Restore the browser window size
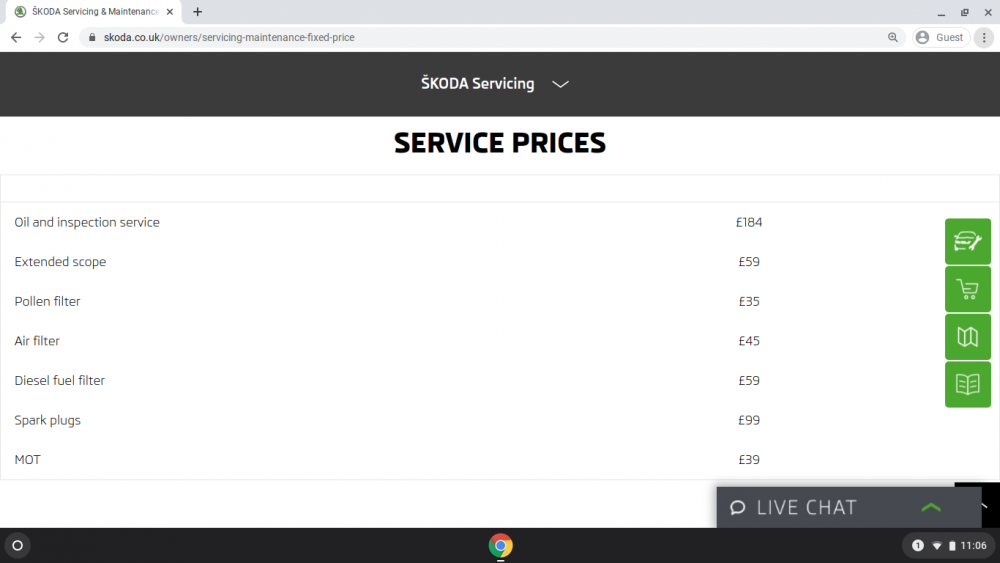The height and width of the screenshot is (563, 1000). pos(964,12)
